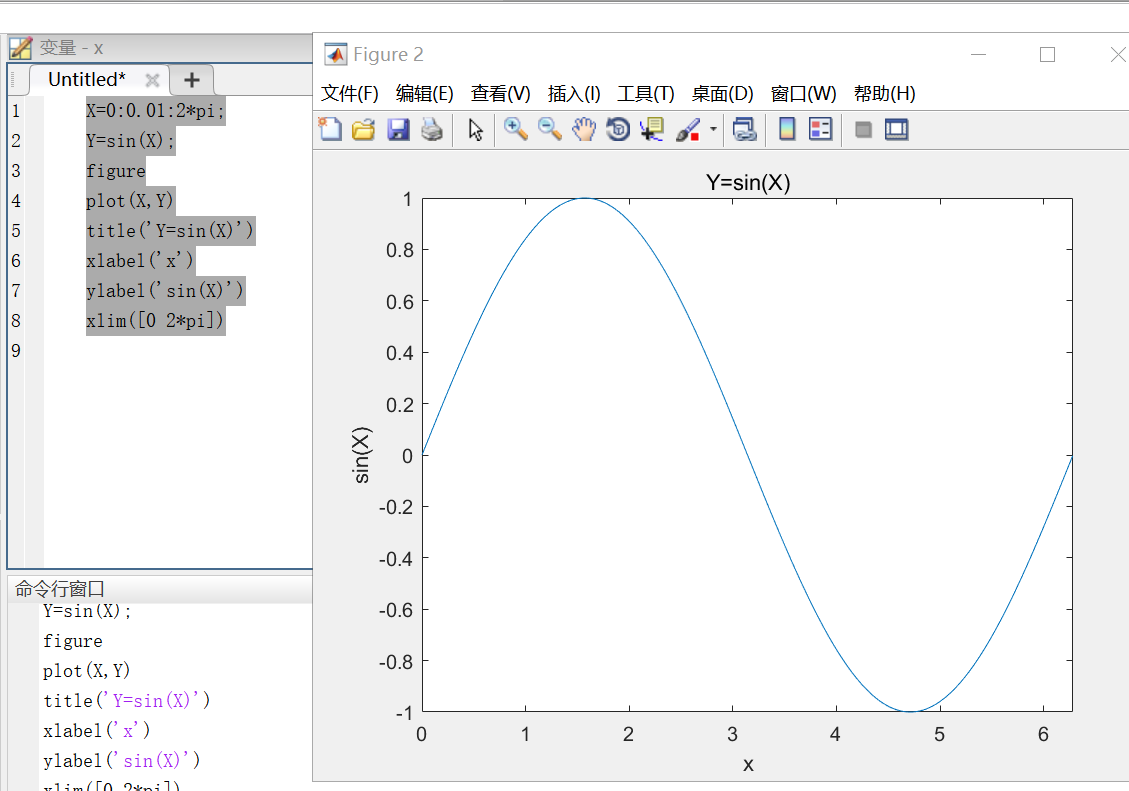Open the 插入(I) menu
Image resolution: width=1129 pixels, height=791 pixels.
coord(573,93)
